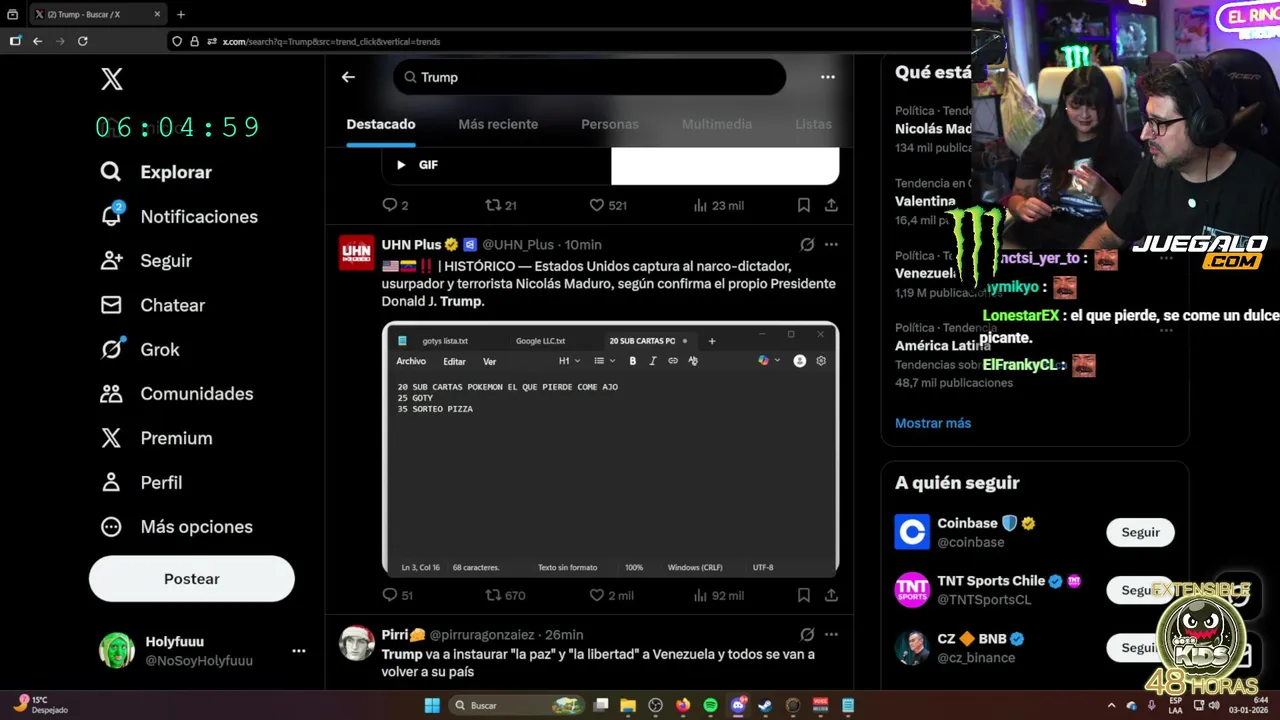Open a new browser tab
This screenshot has width=1280, height=720.
click(181, 14)
